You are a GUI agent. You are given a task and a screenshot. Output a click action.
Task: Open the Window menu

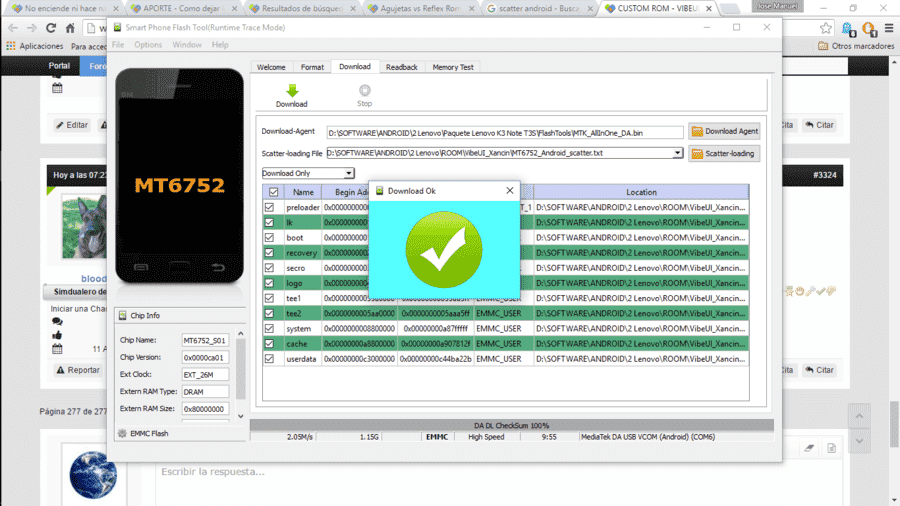coord(187,45)
